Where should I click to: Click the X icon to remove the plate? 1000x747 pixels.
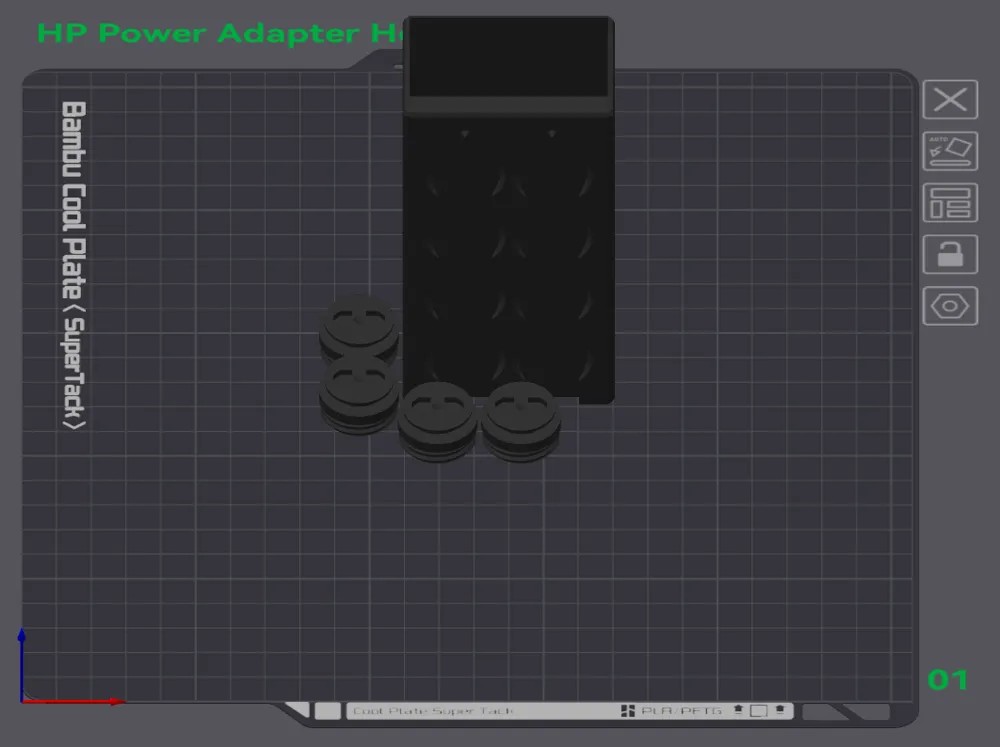coord(950,100)
